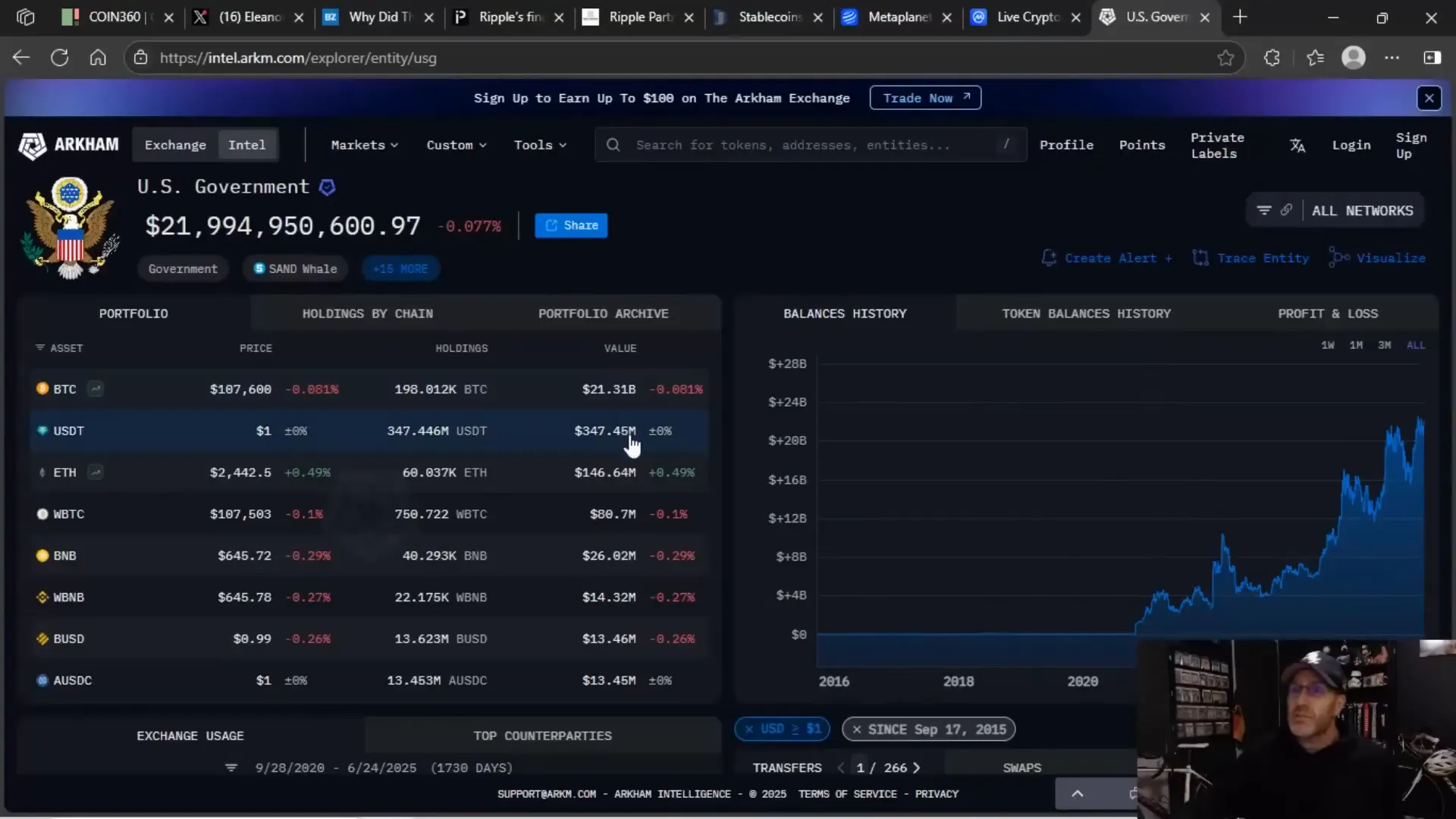The height and width of the screenshot is (819, 1456).
Task: Open browser profile avatar
Action: pos(1354,58)
